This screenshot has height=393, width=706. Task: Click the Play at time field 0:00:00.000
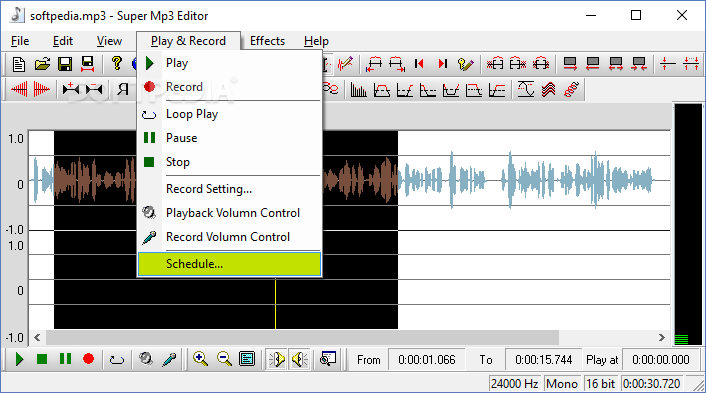click(660, 360)
